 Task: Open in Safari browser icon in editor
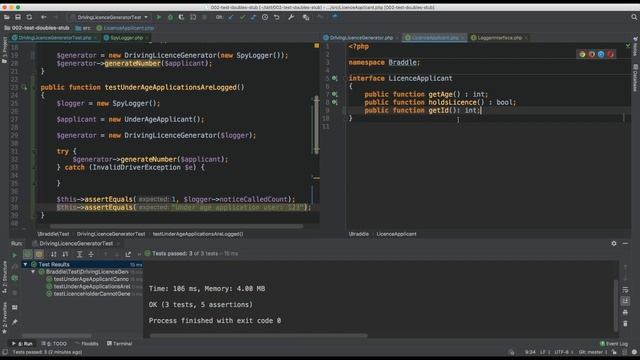601,54
